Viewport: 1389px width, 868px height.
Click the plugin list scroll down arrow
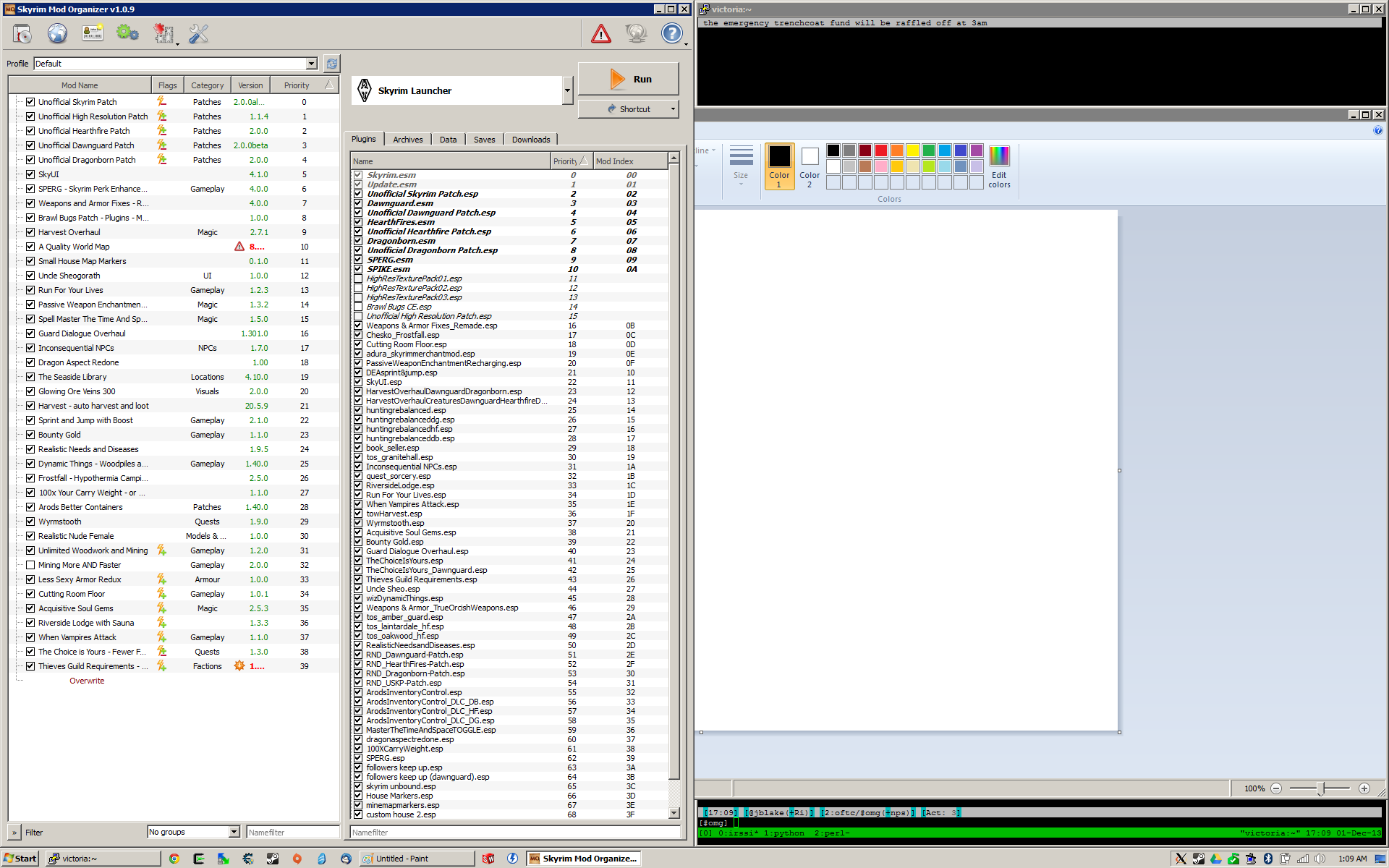click(x=674, y=813)
